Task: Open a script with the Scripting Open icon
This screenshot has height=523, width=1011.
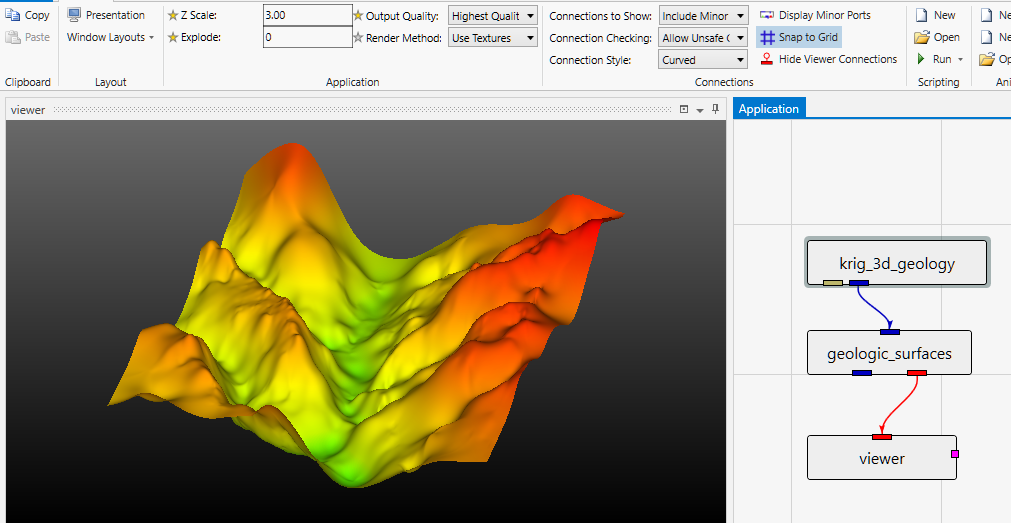Action: 922,37
